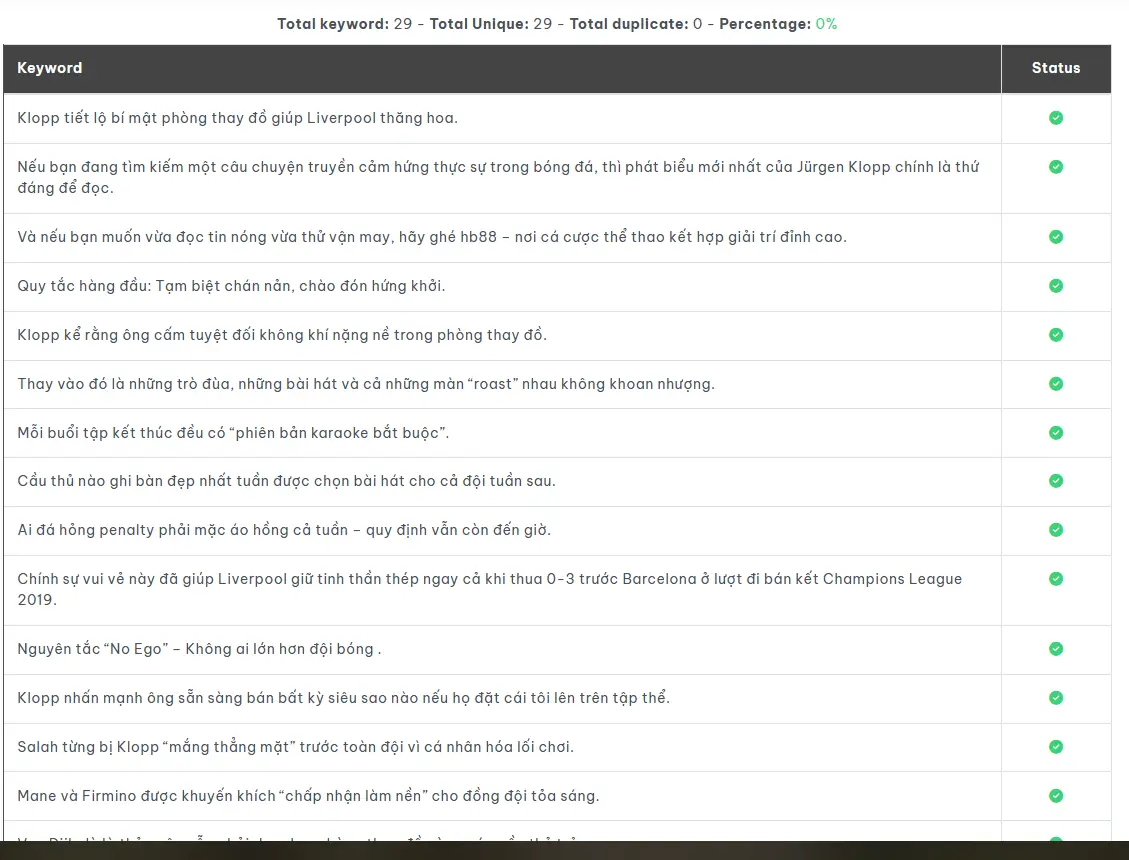1129x860 pixels.
Task: Click the Status column header
Action: [x=1055, y=68]
